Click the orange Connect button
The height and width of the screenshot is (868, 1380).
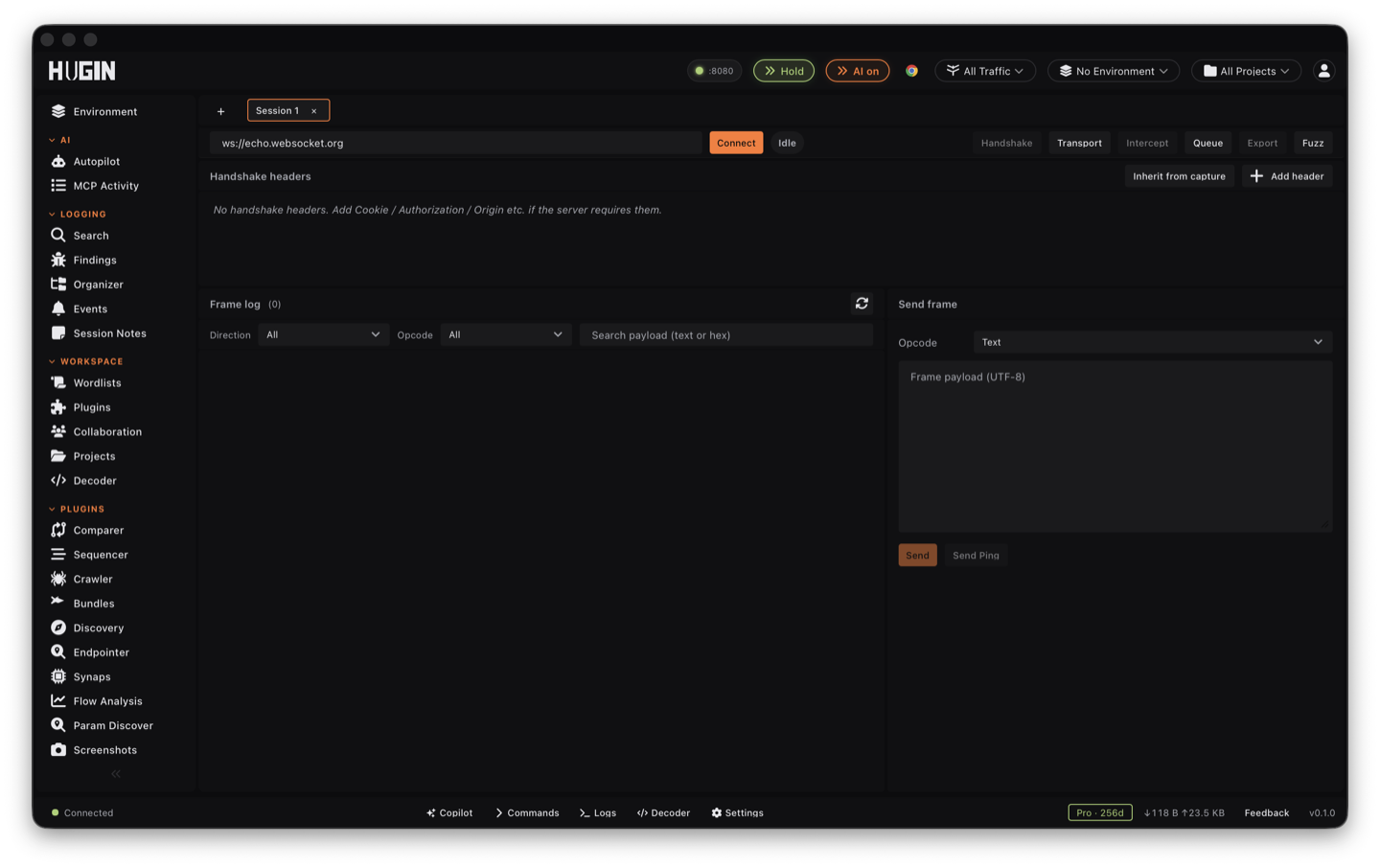coord(736,143)
